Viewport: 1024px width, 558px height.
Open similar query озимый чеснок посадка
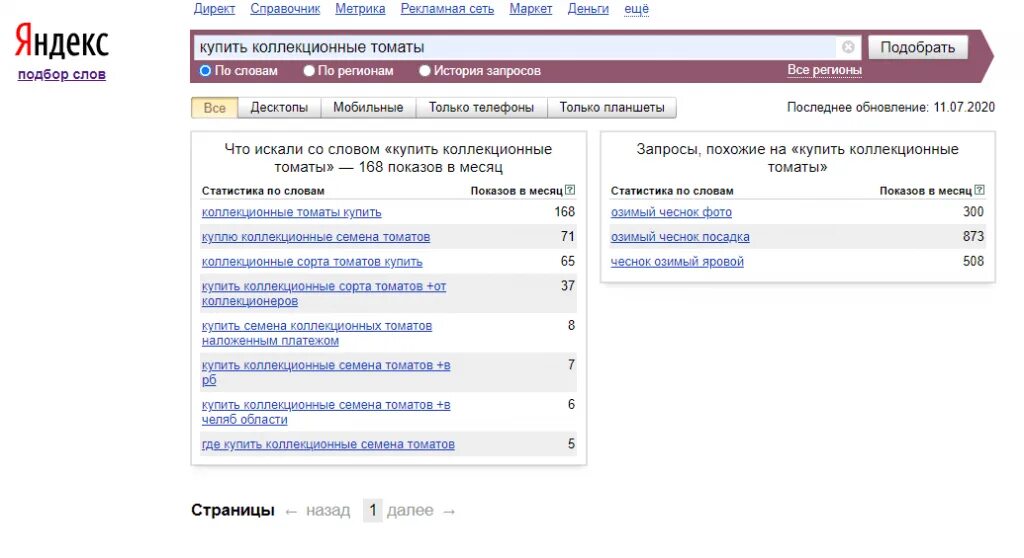coord(680,237)
